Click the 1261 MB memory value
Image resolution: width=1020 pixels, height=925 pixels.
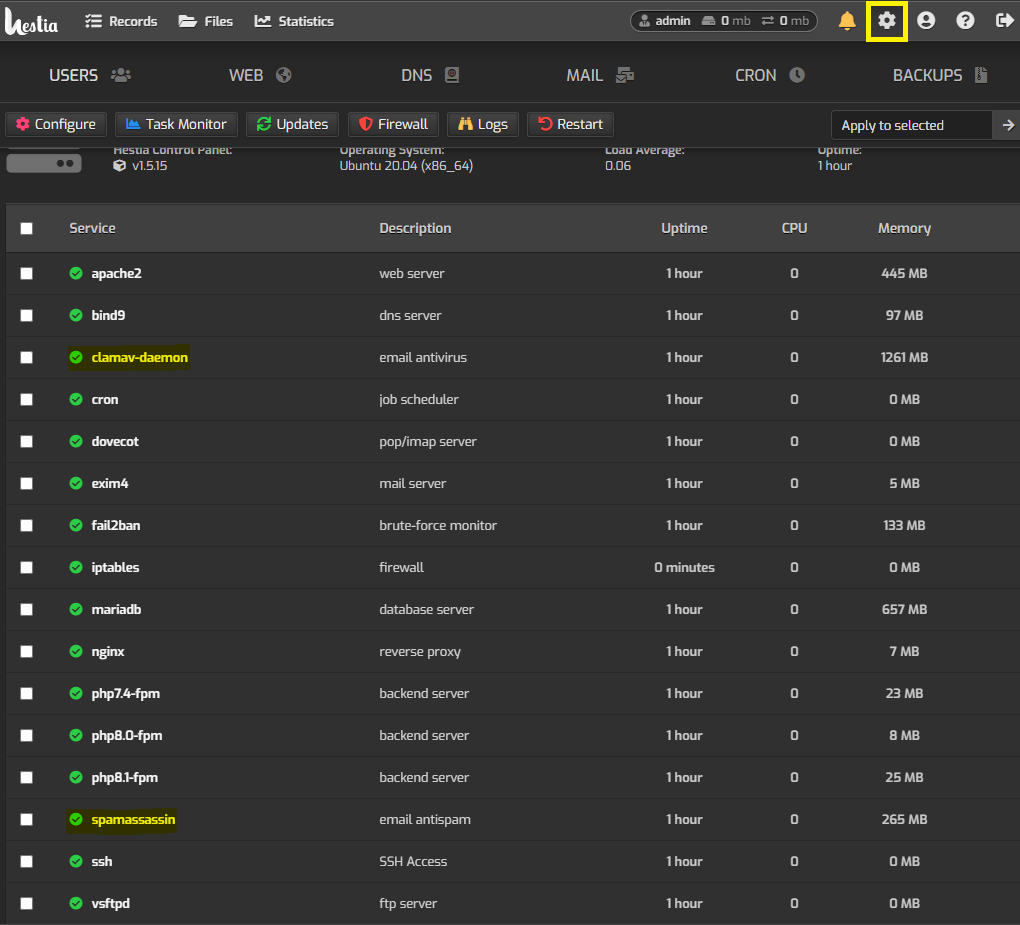pos(904,357)
